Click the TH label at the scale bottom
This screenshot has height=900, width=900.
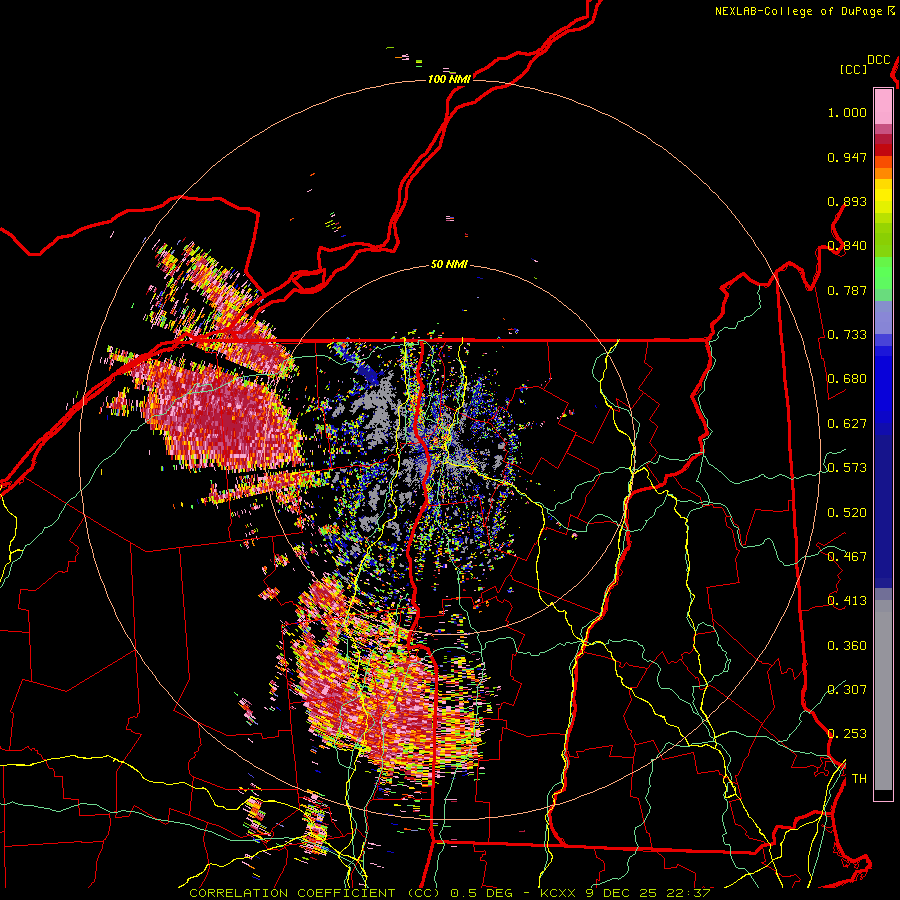pos(859,779)
